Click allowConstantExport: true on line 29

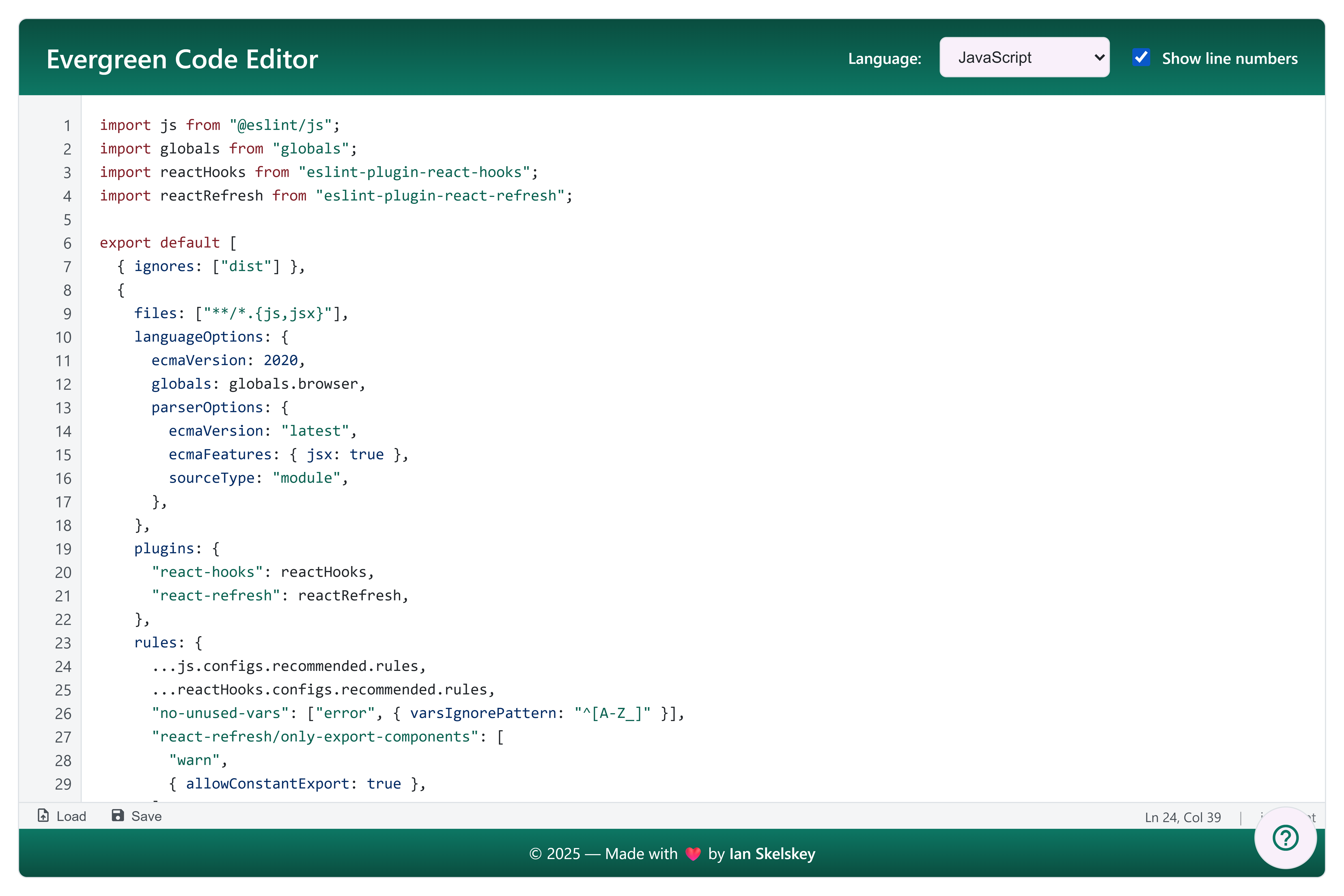293,783
